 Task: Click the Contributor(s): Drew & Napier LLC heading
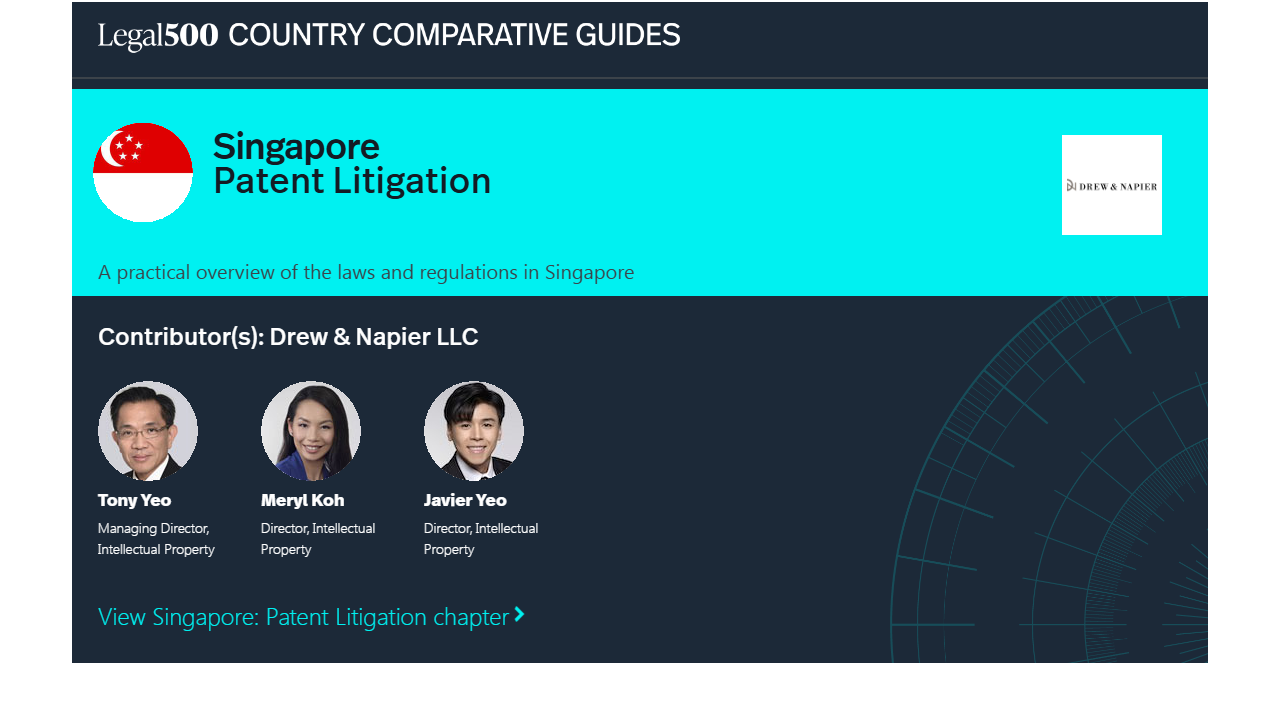pos(288,337)
